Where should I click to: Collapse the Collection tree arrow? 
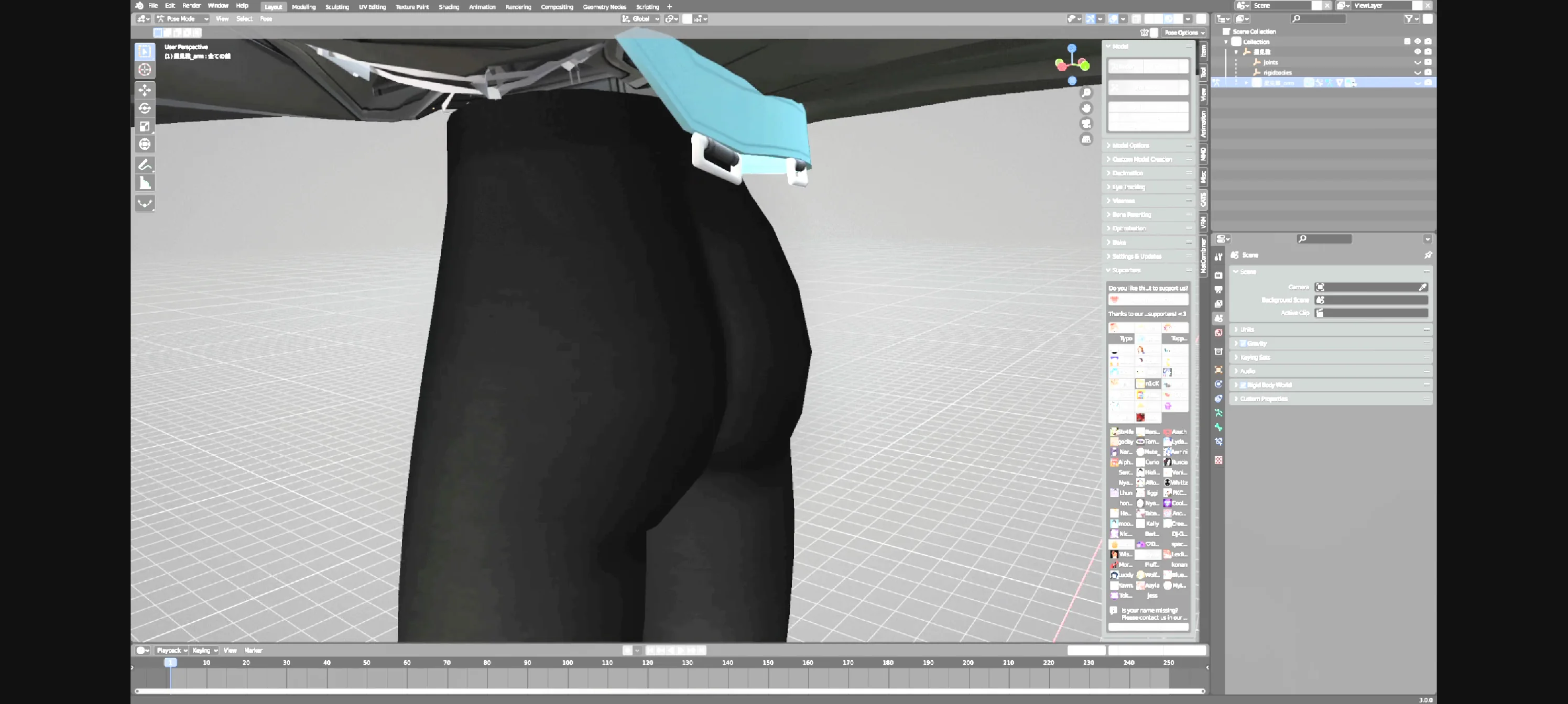[x=1226, y=41]
